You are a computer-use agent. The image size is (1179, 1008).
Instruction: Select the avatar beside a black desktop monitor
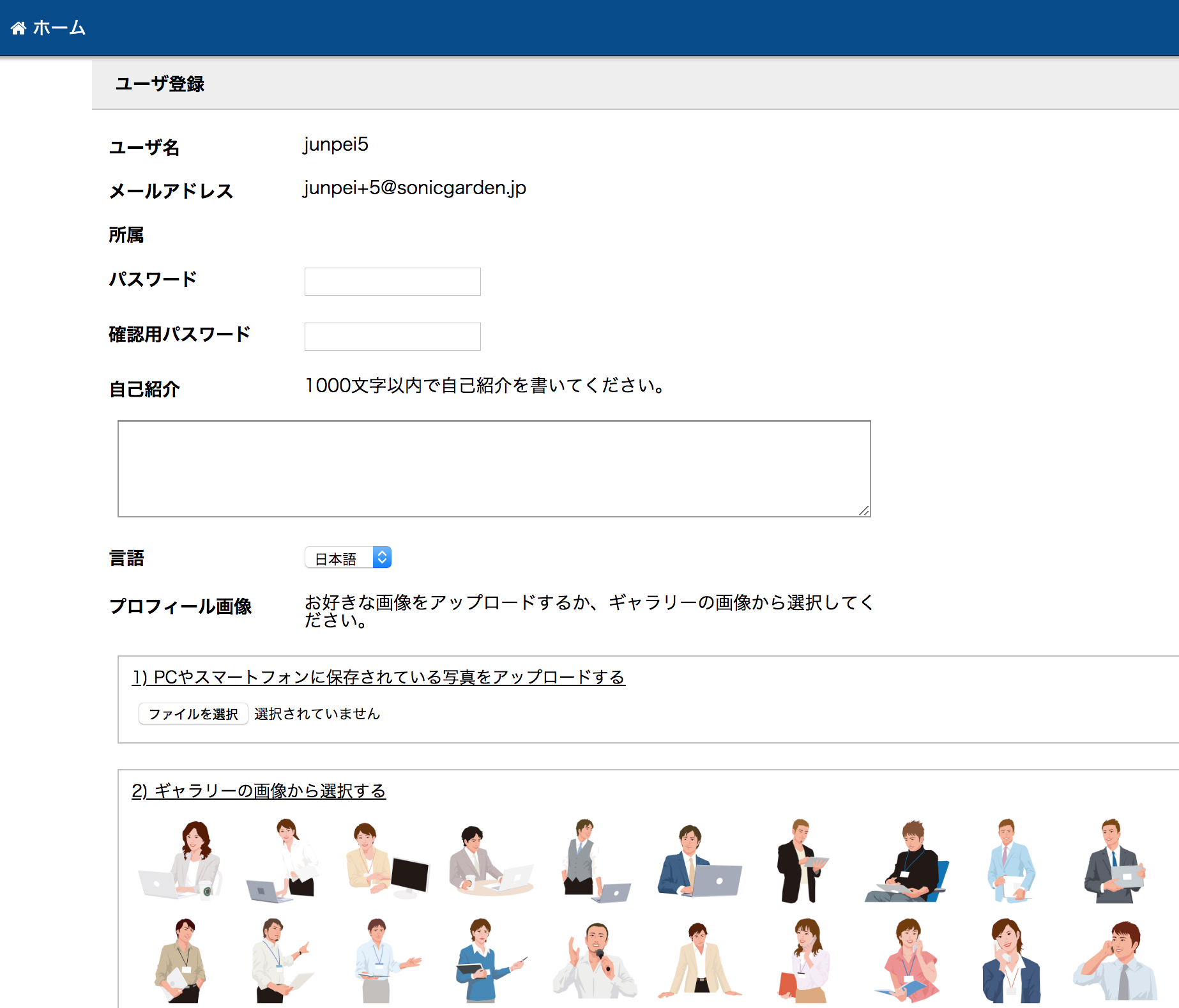pyautogui.click(x=386, y=860)
